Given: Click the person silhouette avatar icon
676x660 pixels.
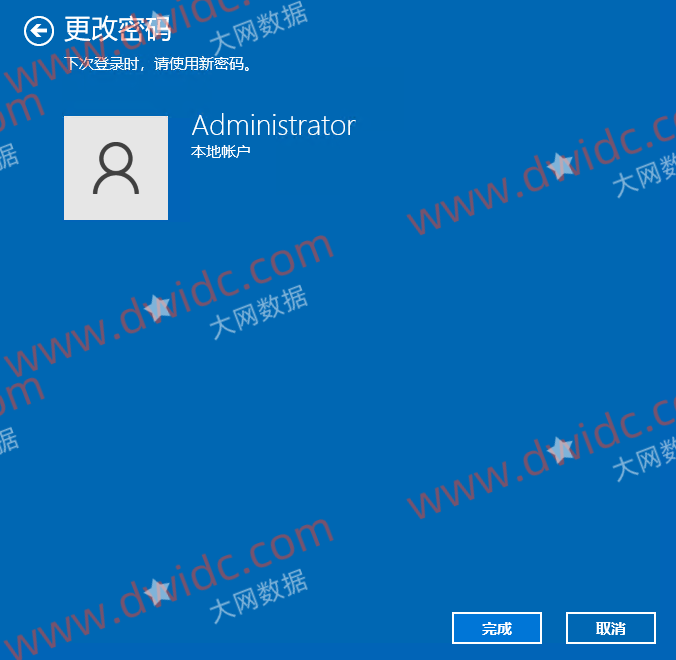Looking at the screenshot, I should click(116, 168).
